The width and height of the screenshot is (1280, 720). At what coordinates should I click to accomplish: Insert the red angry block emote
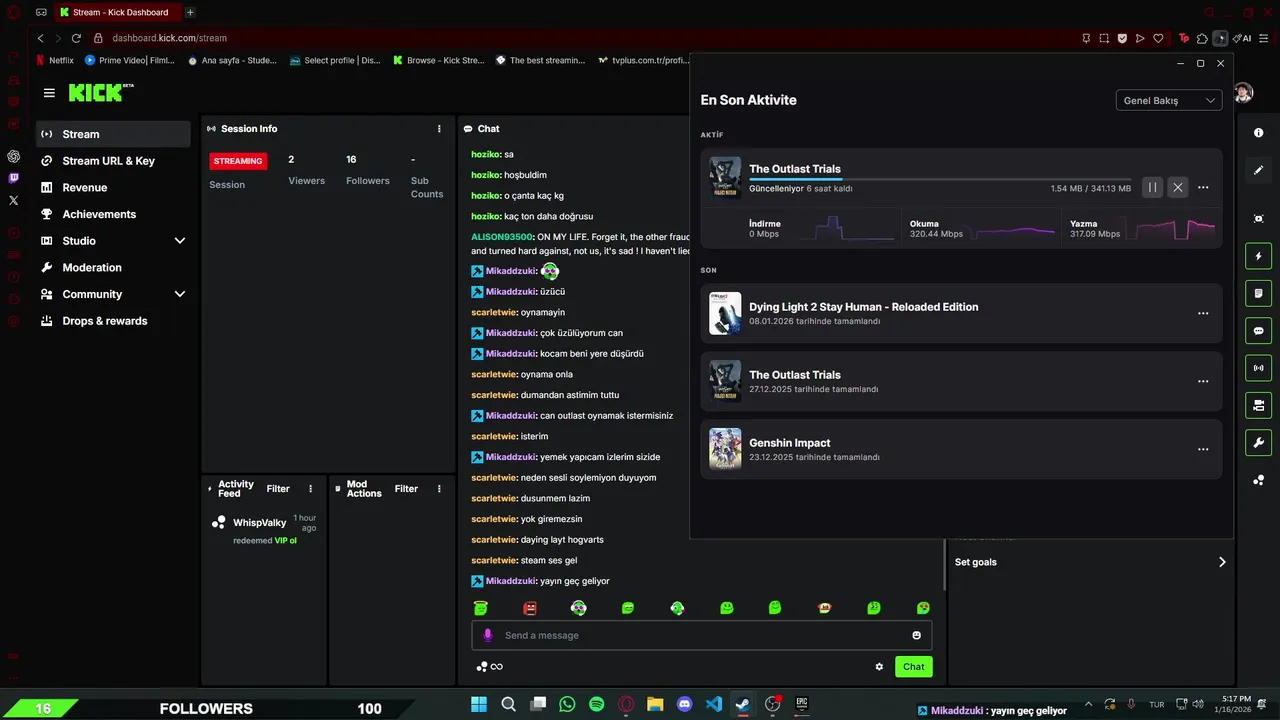coord(530,608)
